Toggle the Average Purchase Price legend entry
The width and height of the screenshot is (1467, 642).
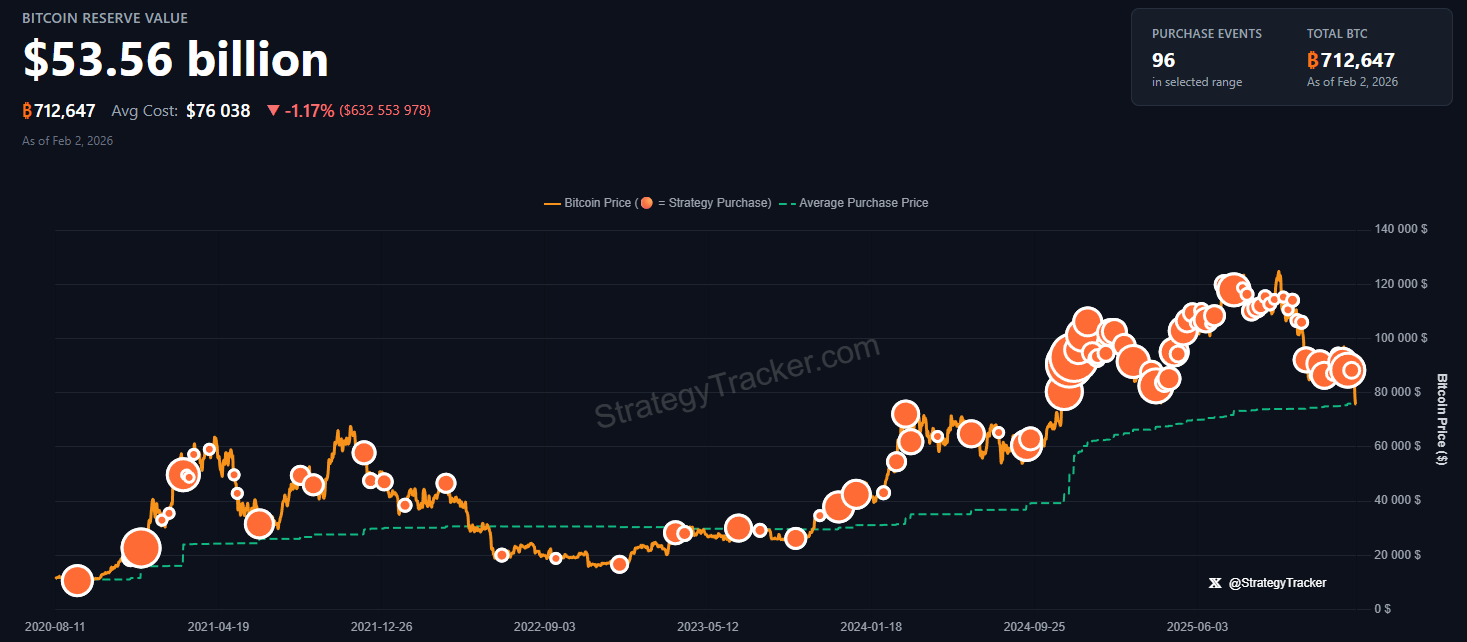click(x=863, y=203)
